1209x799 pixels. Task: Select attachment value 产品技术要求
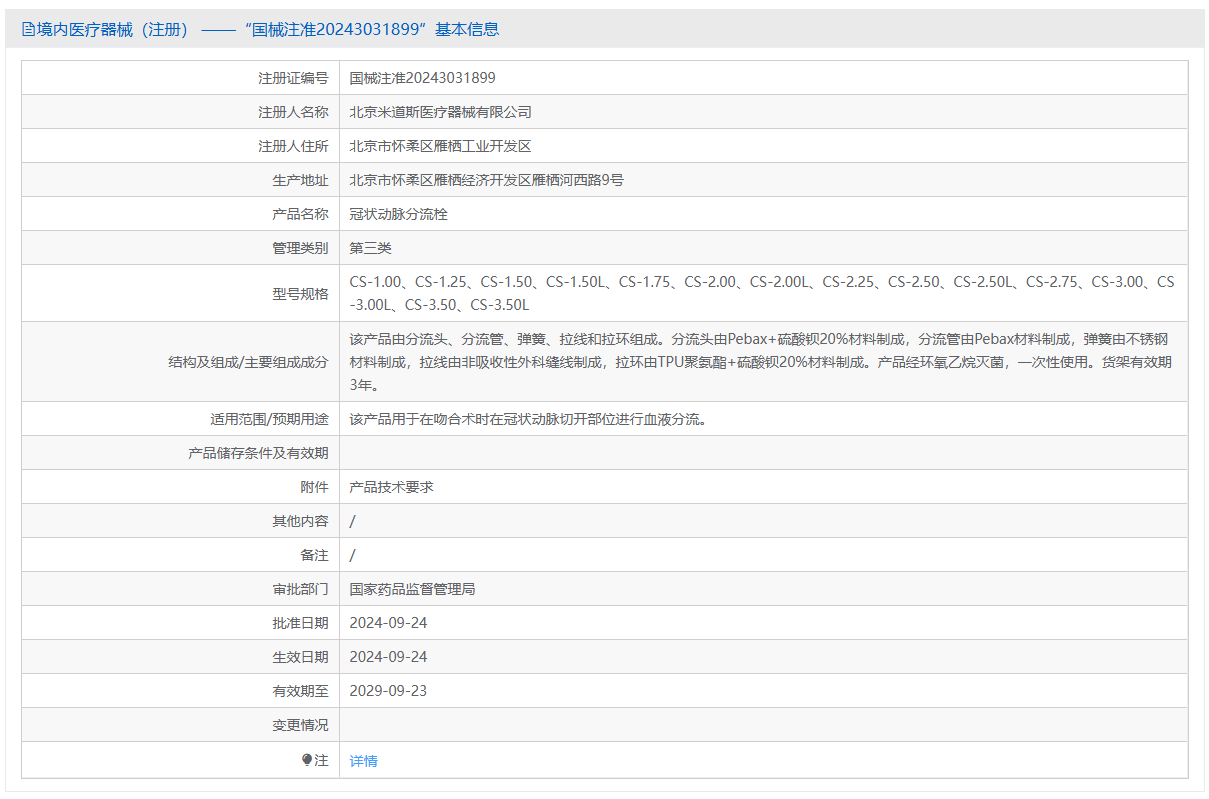click(x=391, y=487)
